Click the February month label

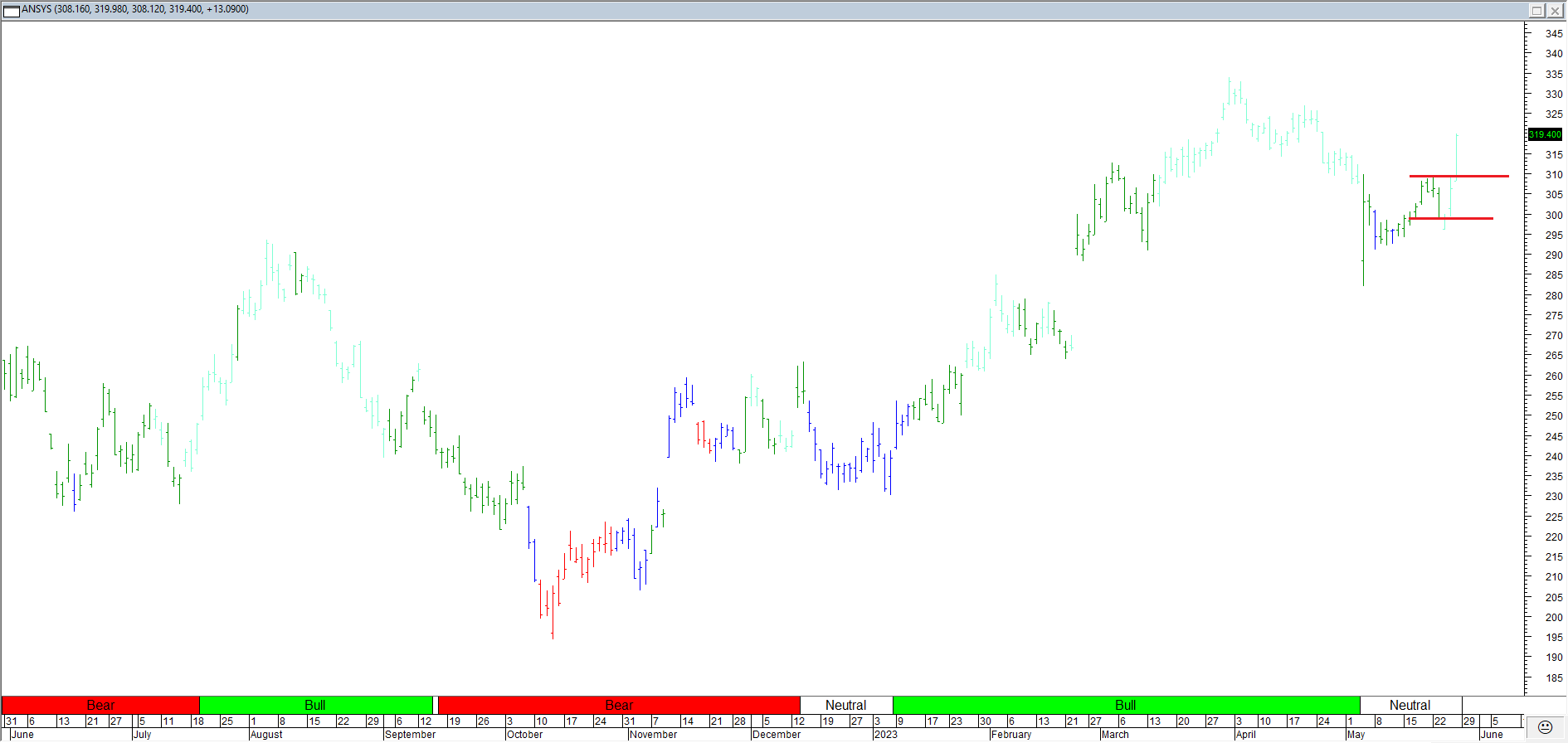pos(1011,735)
